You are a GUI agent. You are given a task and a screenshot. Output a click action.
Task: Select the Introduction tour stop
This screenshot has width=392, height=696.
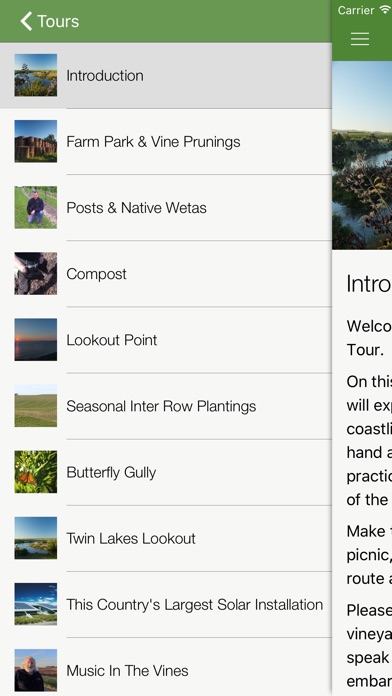point(166,75)
